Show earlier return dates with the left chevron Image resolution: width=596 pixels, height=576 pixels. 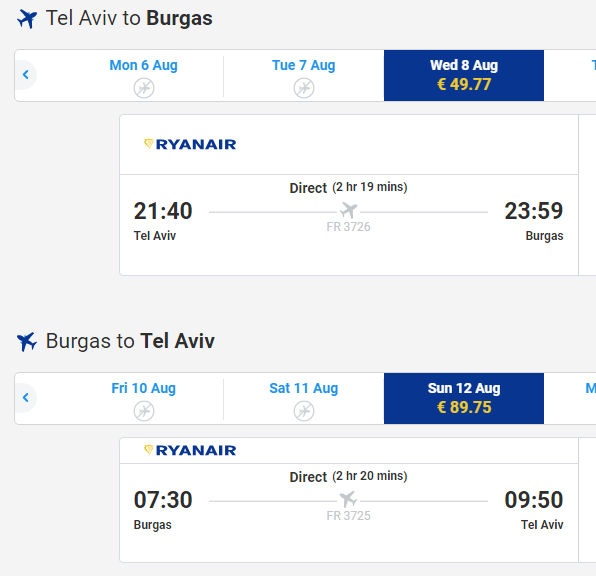pyautogui.click(x=25, y=398)
